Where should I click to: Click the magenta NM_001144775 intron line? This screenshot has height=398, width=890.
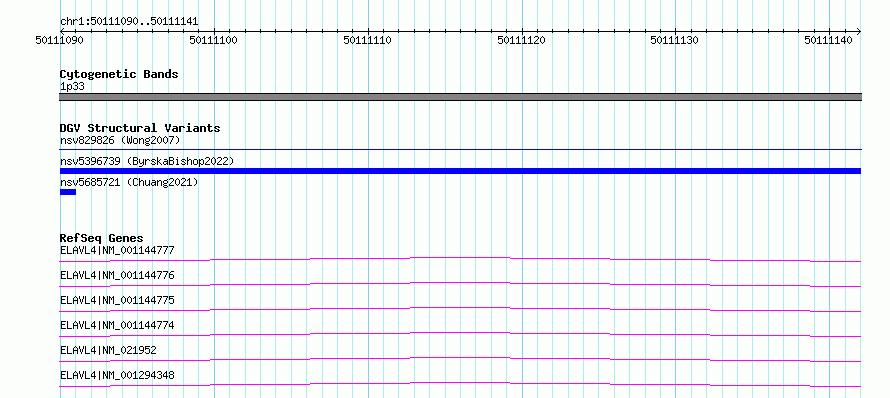click(x=460, y=309)
